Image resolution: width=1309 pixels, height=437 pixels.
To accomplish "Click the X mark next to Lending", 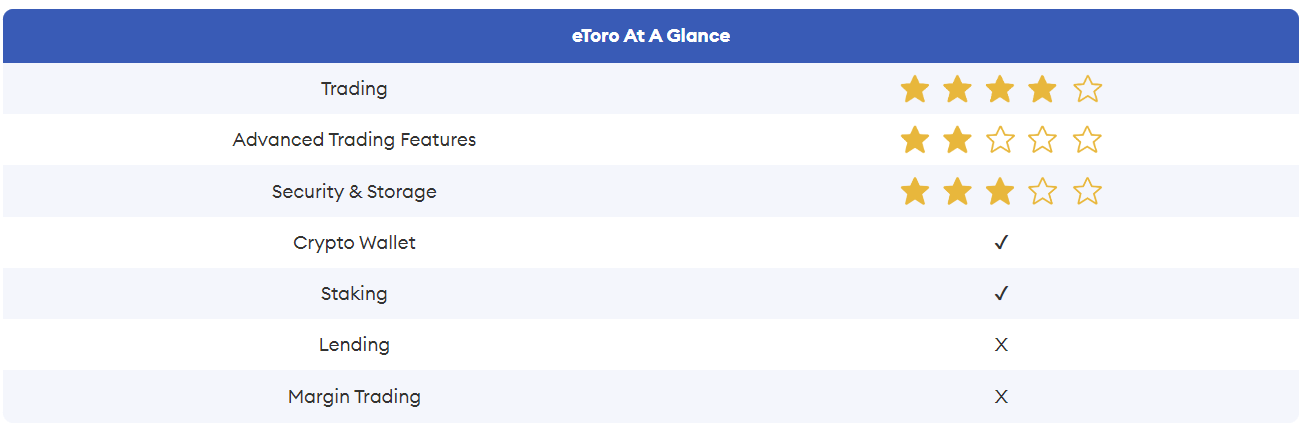I will pyautogui.click(x=1001, y=345).
